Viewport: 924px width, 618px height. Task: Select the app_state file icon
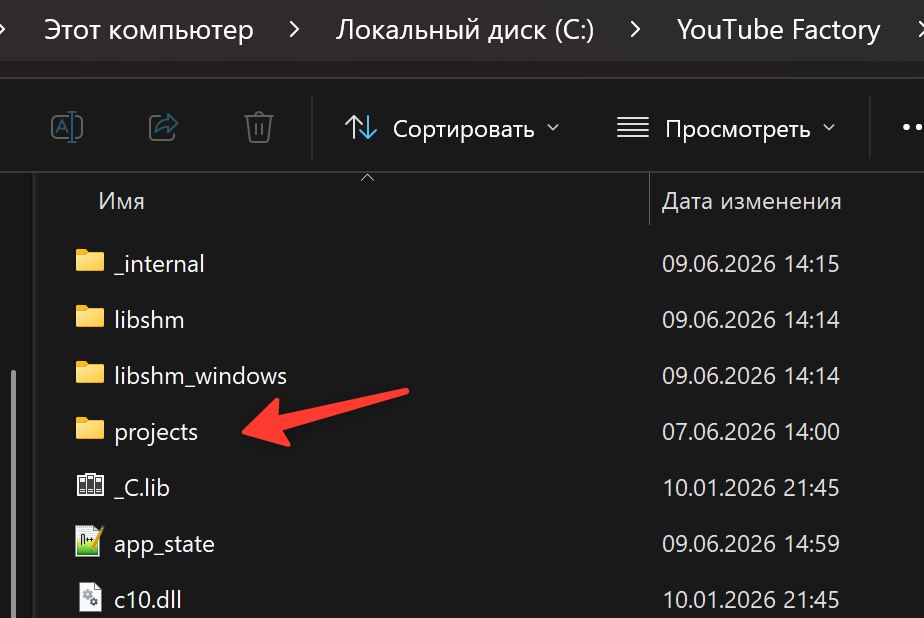(90, 541)
